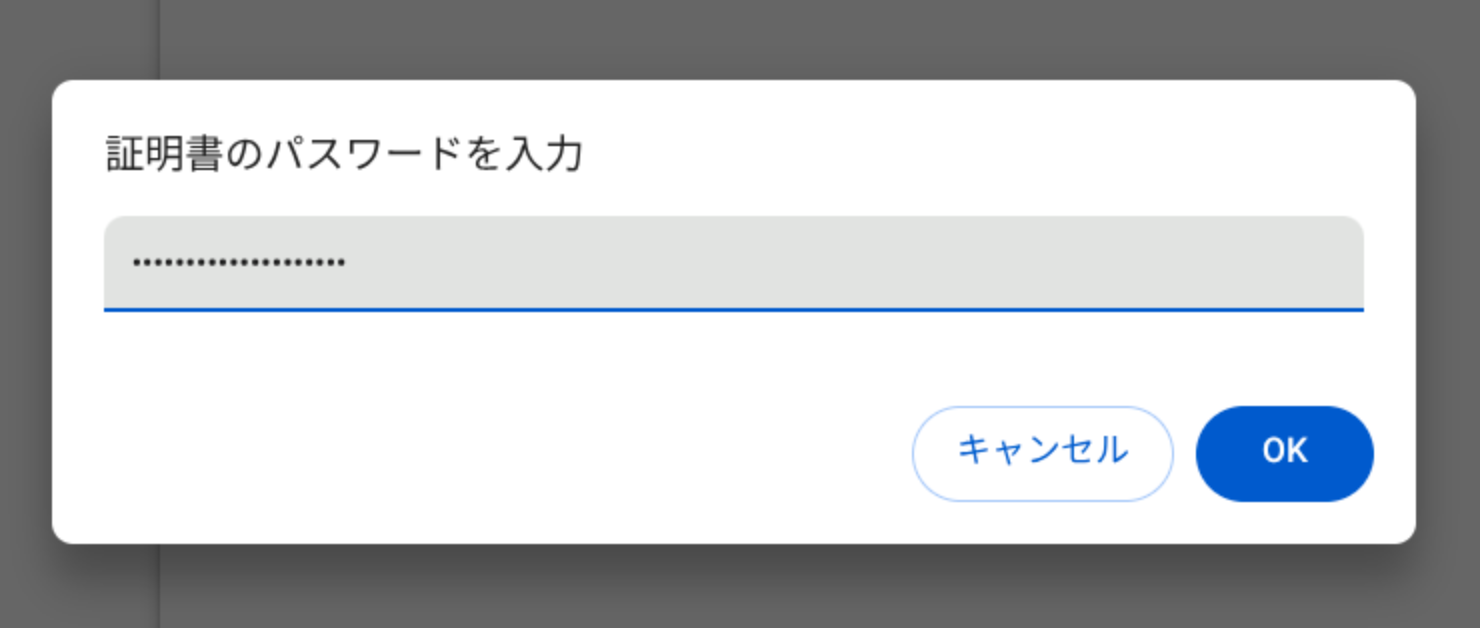Click the outlined キャンセル pill button
The width and height of the screenshot is (1480, 628).
click(x=1042, y=453)
